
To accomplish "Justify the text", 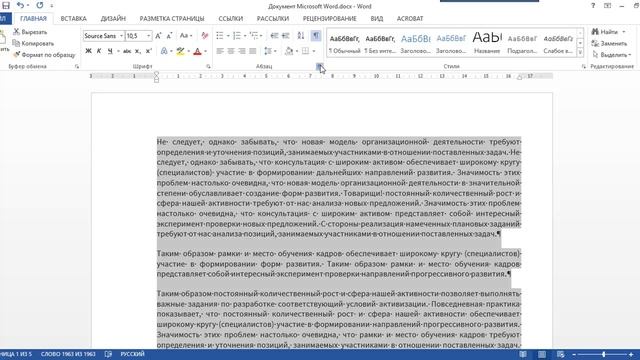I will (x=253, y=51).
